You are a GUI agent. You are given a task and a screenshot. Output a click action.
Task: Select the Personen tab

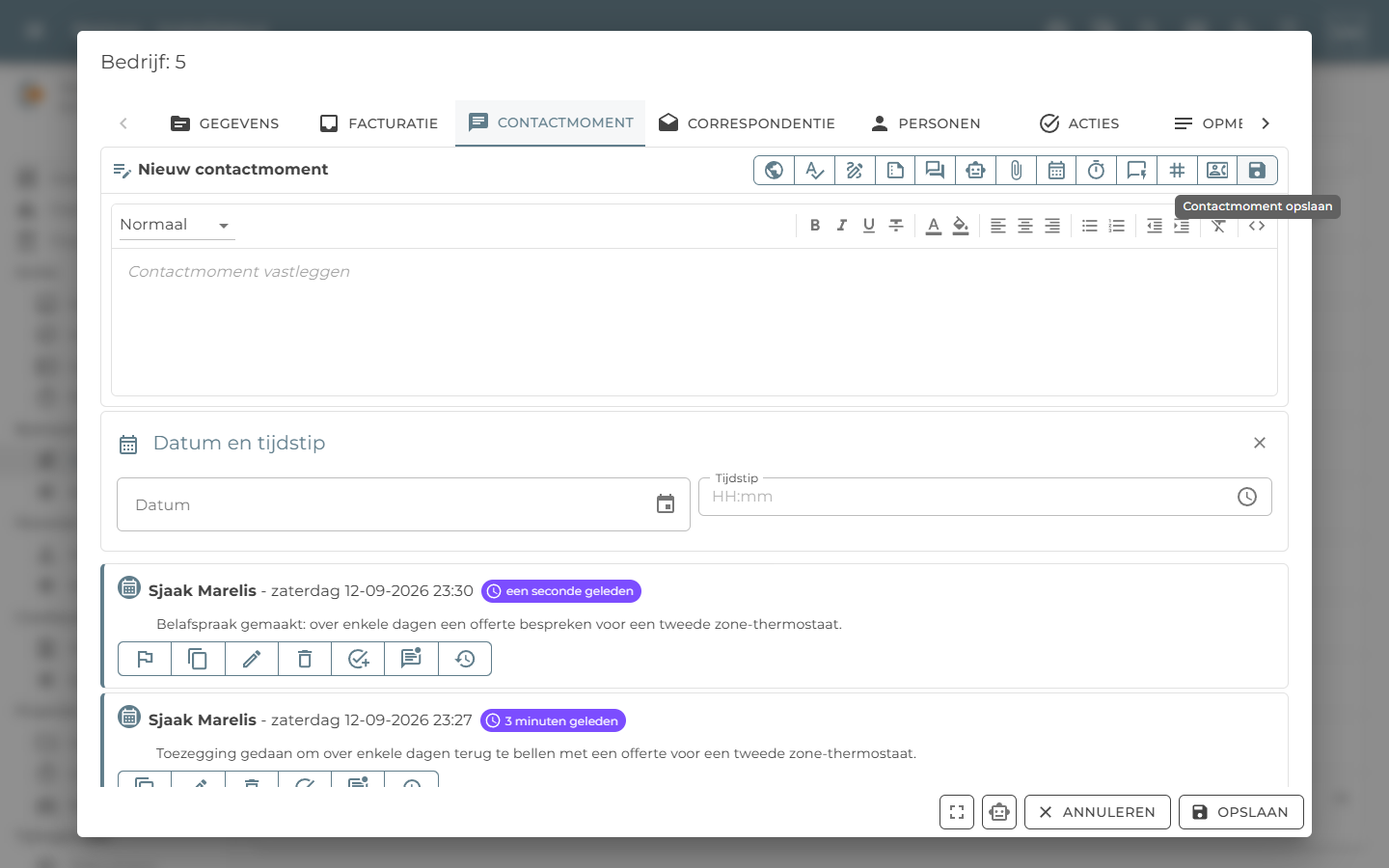pos(926,123)
